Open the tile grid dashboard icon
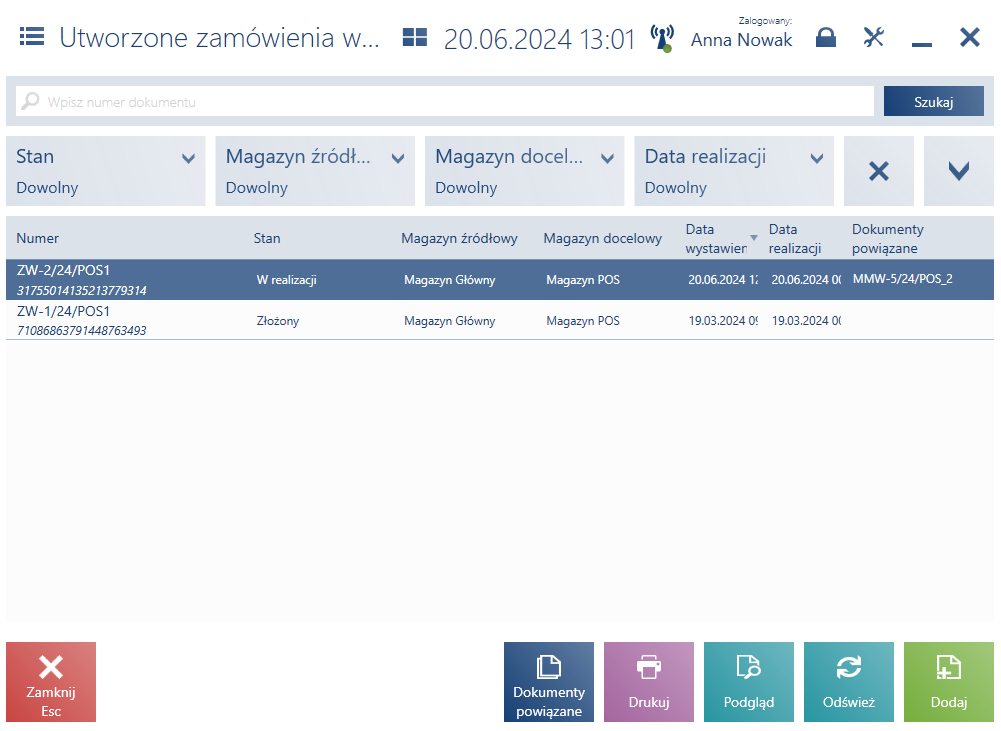Image resolution: width=1001 pixels, height=731 pixels. pyautogui.click(x=414, y=37)
